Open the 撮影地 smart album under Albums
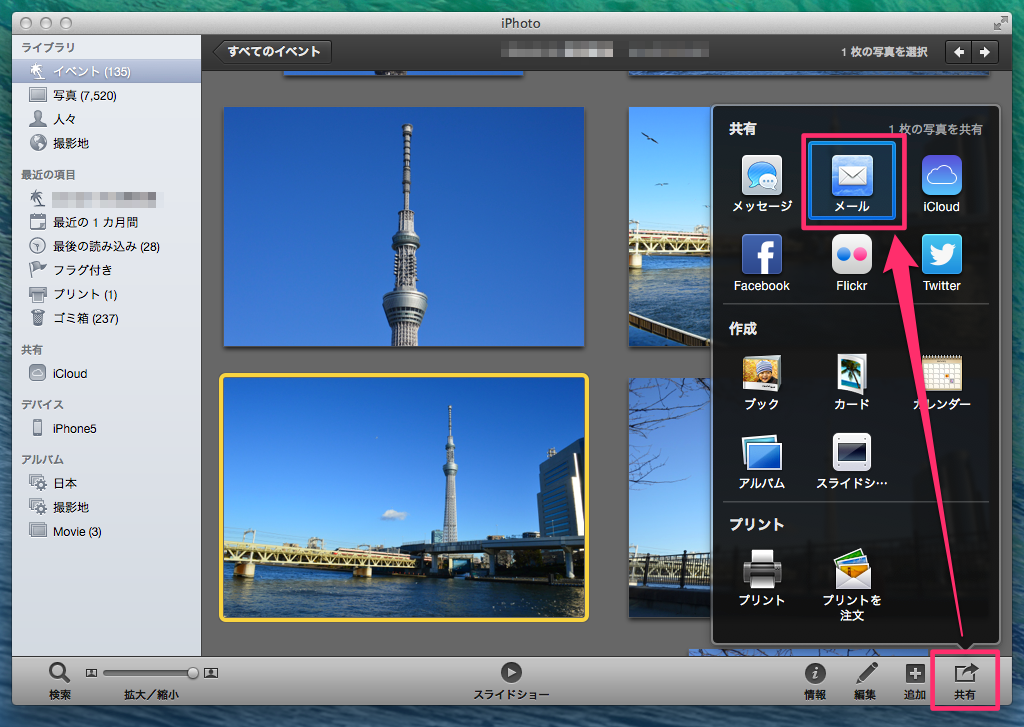 [106, 507]
